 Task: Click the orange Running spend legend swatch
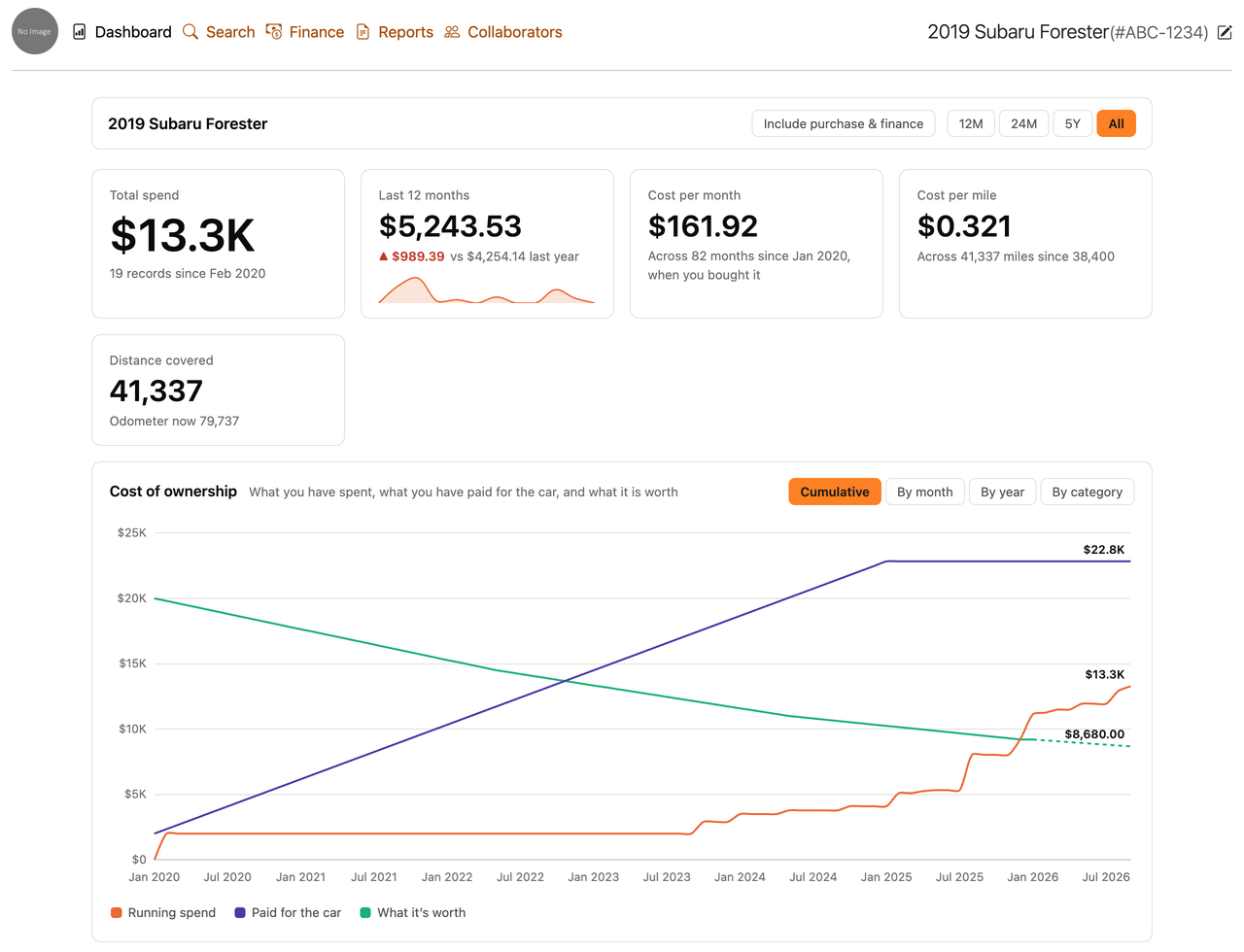(117, 912)
